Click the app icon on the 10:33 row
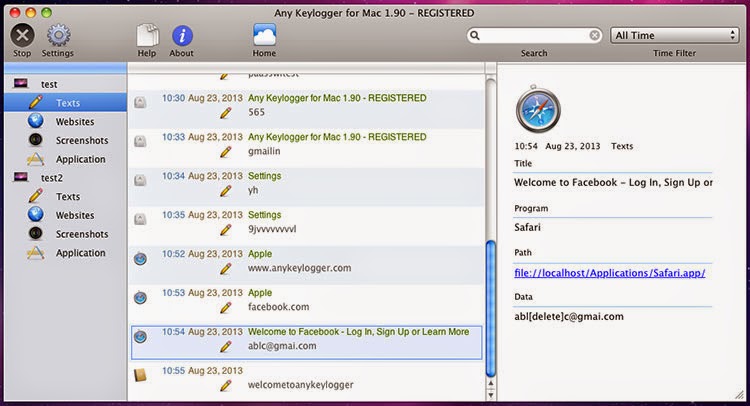 click(140, 141)
